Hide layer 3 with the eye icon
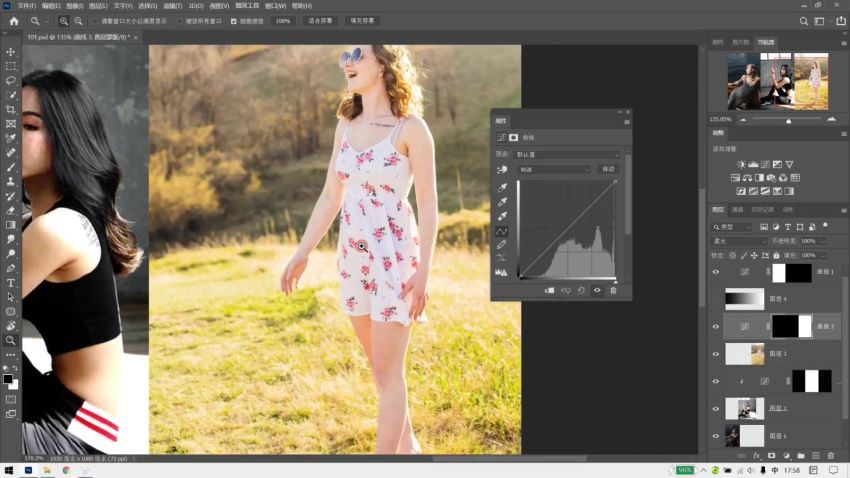850x478 pixels. 716,354
